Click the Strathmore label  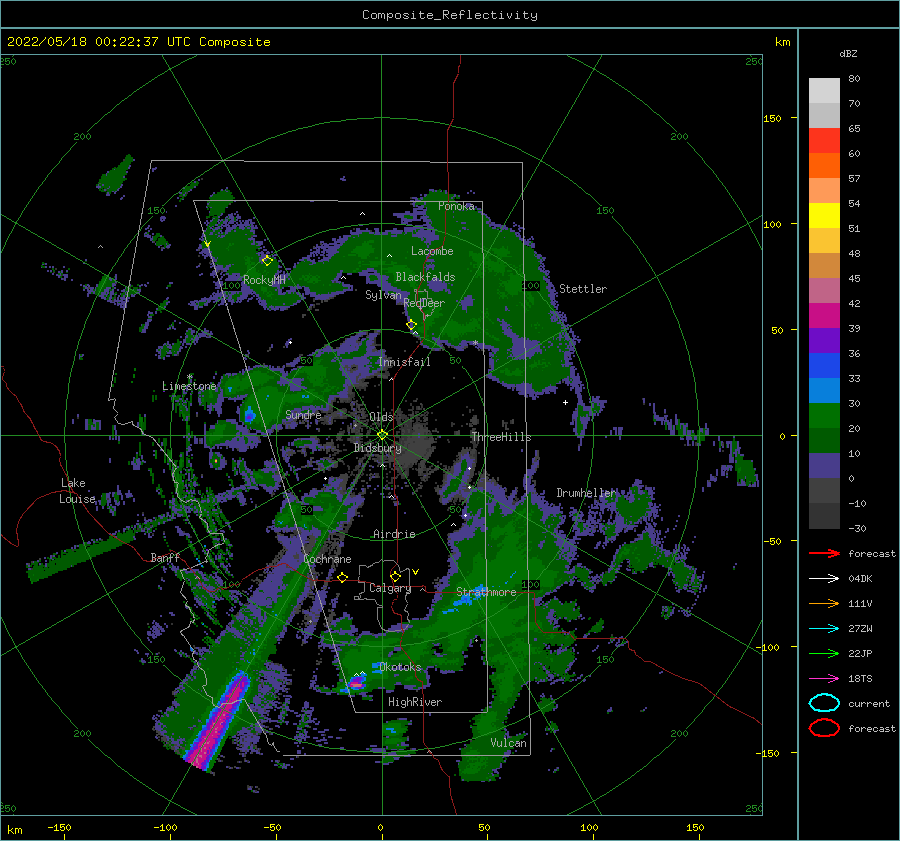tap(486, 592)
